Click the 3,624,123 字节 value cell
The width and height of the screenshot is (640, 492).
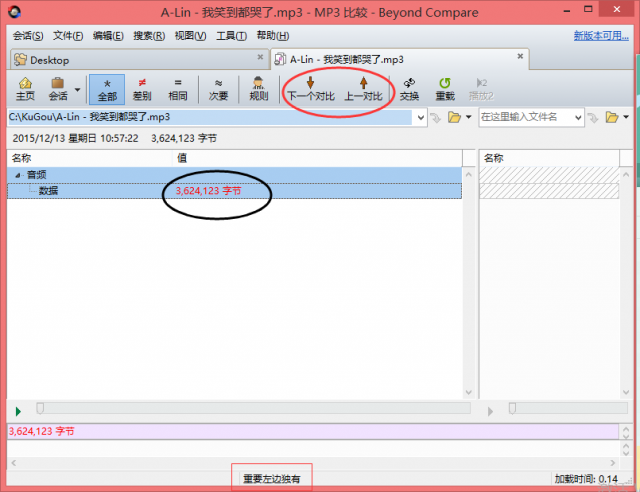point(208,191)
